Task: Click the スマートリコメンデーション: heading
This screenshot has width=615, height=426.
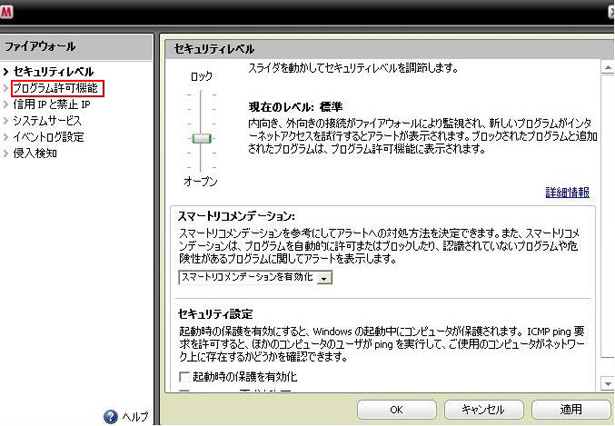Action: 237,217
